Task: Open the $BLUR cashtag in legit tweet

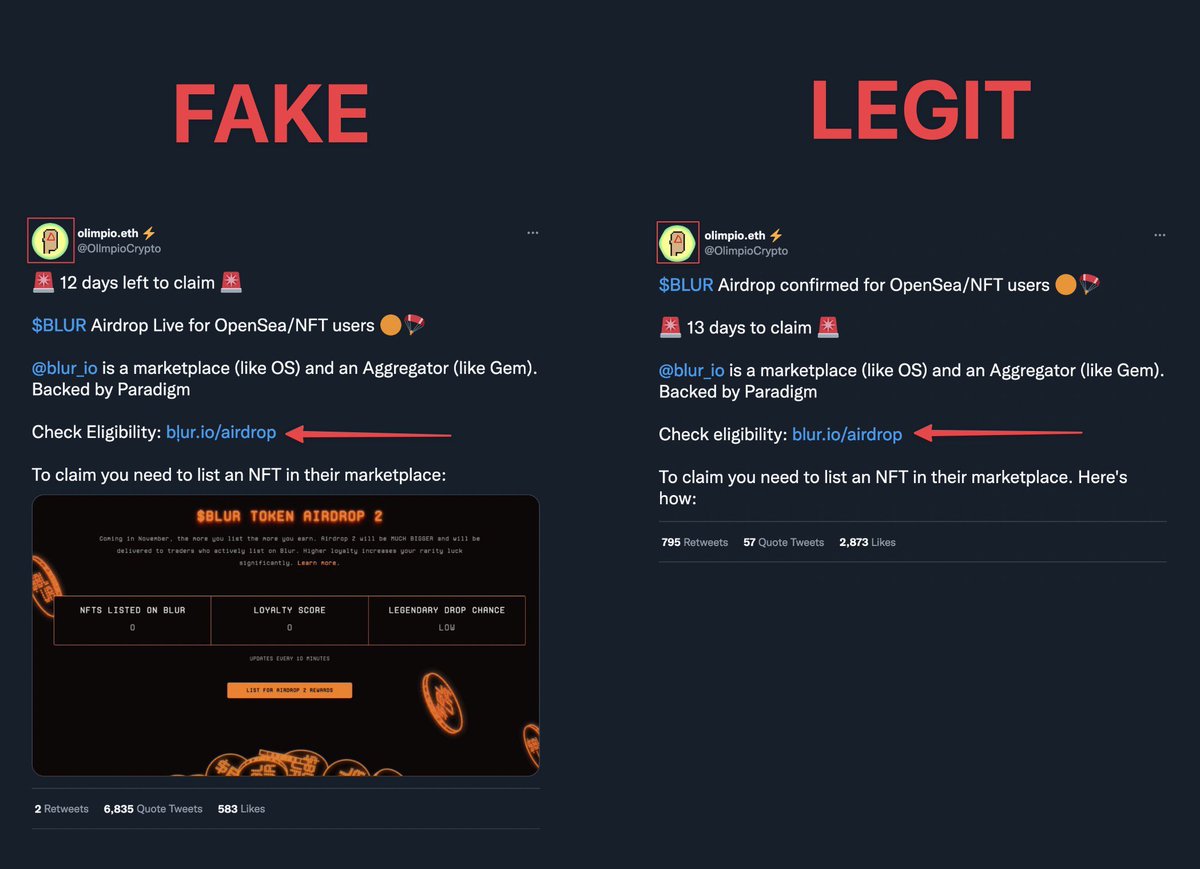Action: (x=686, y=285)
